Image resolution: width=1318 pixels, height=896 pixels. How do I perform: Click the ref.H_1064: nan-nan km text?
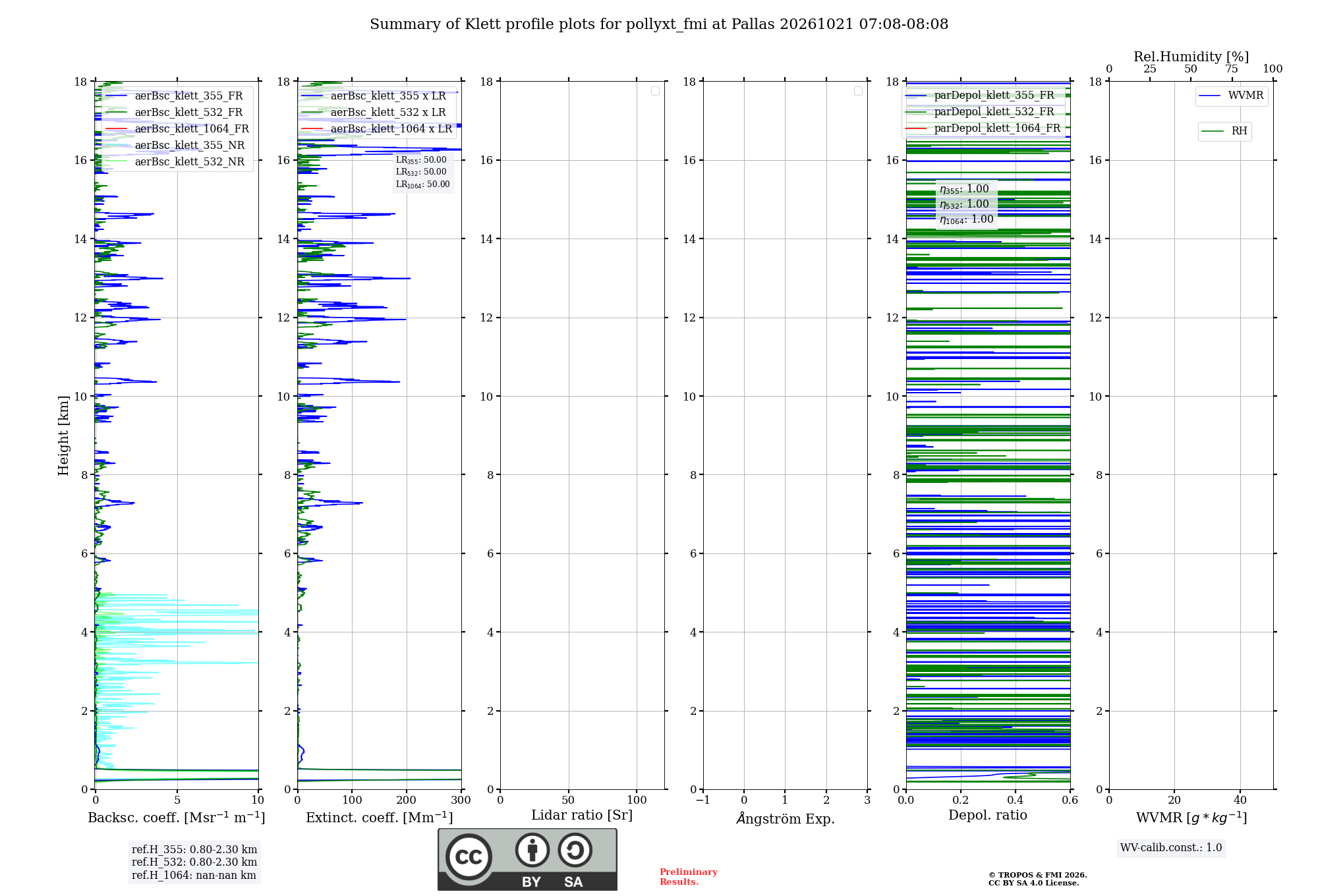pyautogui.click(x=194, y=876)
